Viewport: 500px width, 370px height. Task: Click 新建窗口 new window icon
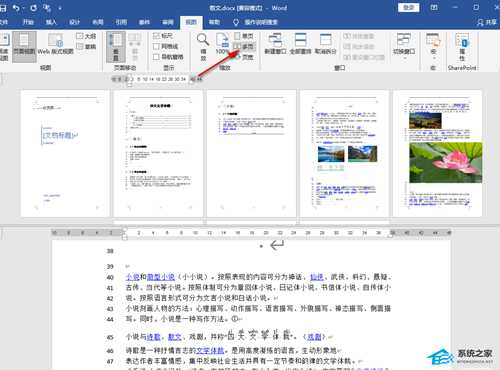[x=275, y=43]
